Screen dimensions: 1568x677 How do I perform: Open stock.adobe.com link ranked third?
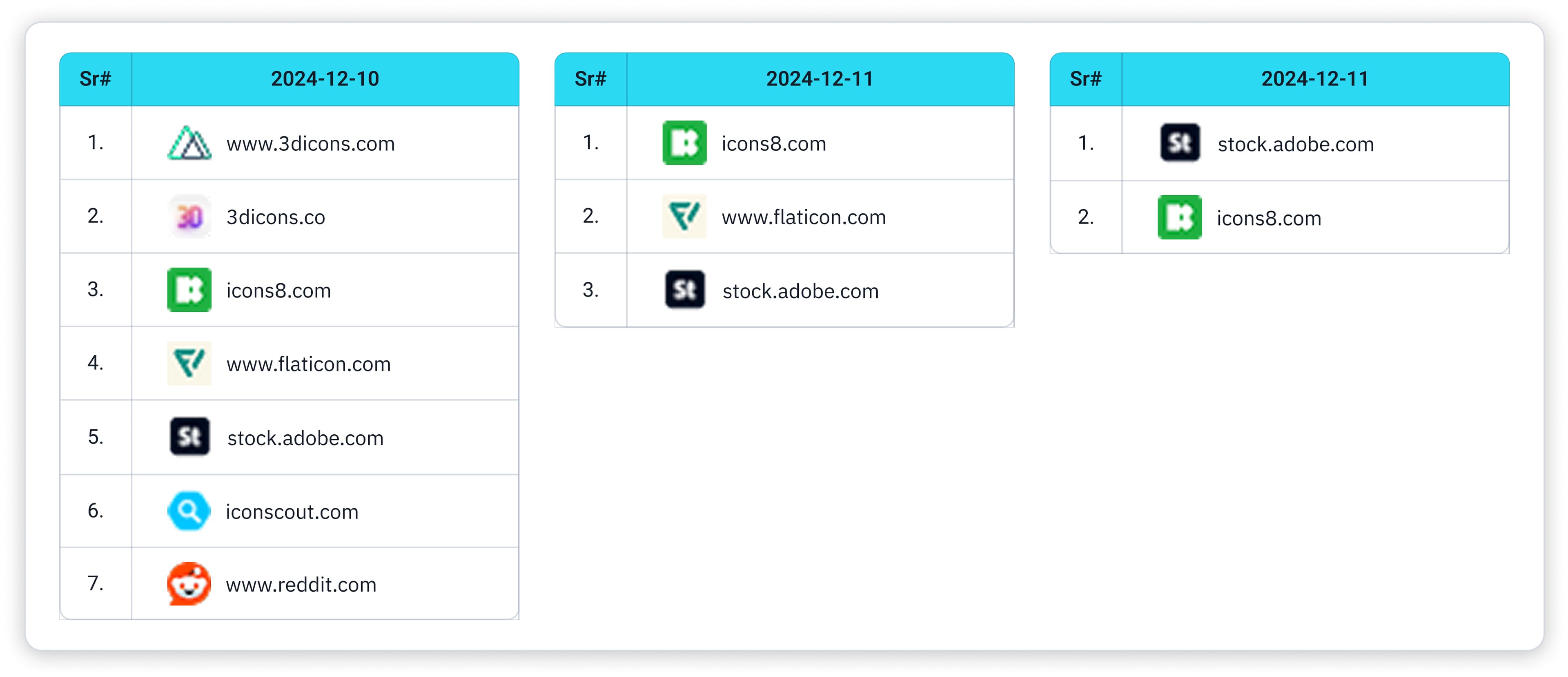tap(800, 292)
